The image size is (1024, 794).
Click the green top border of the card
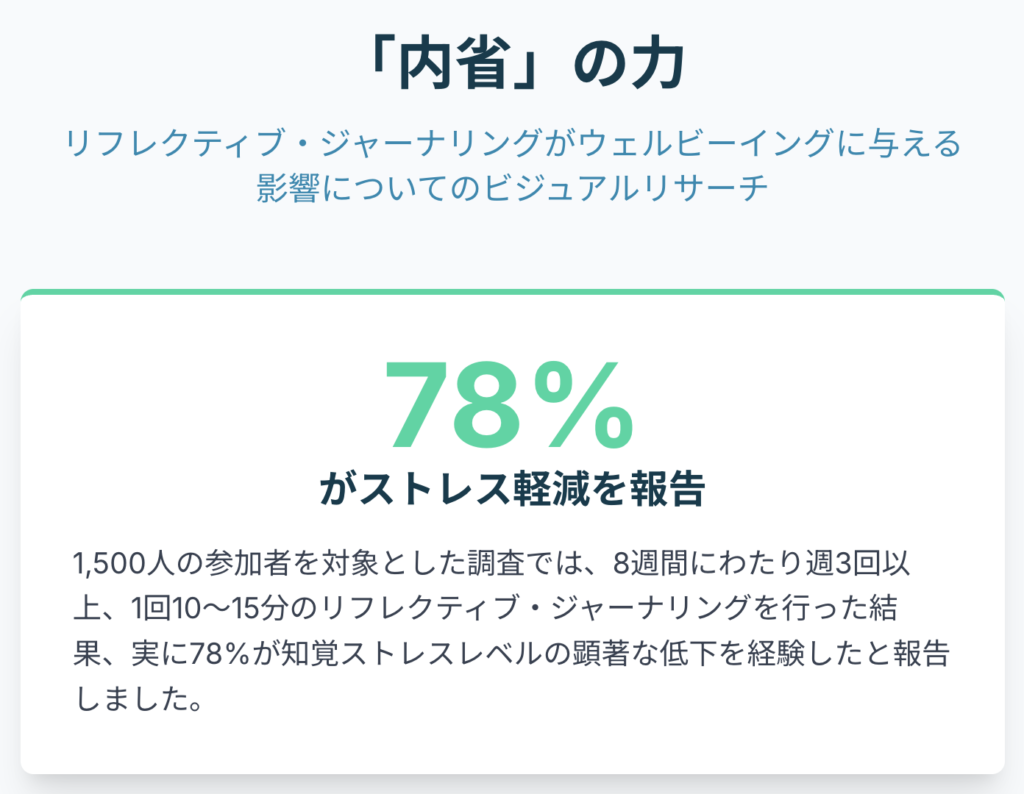pyautogui.click(x=512, y=293)
